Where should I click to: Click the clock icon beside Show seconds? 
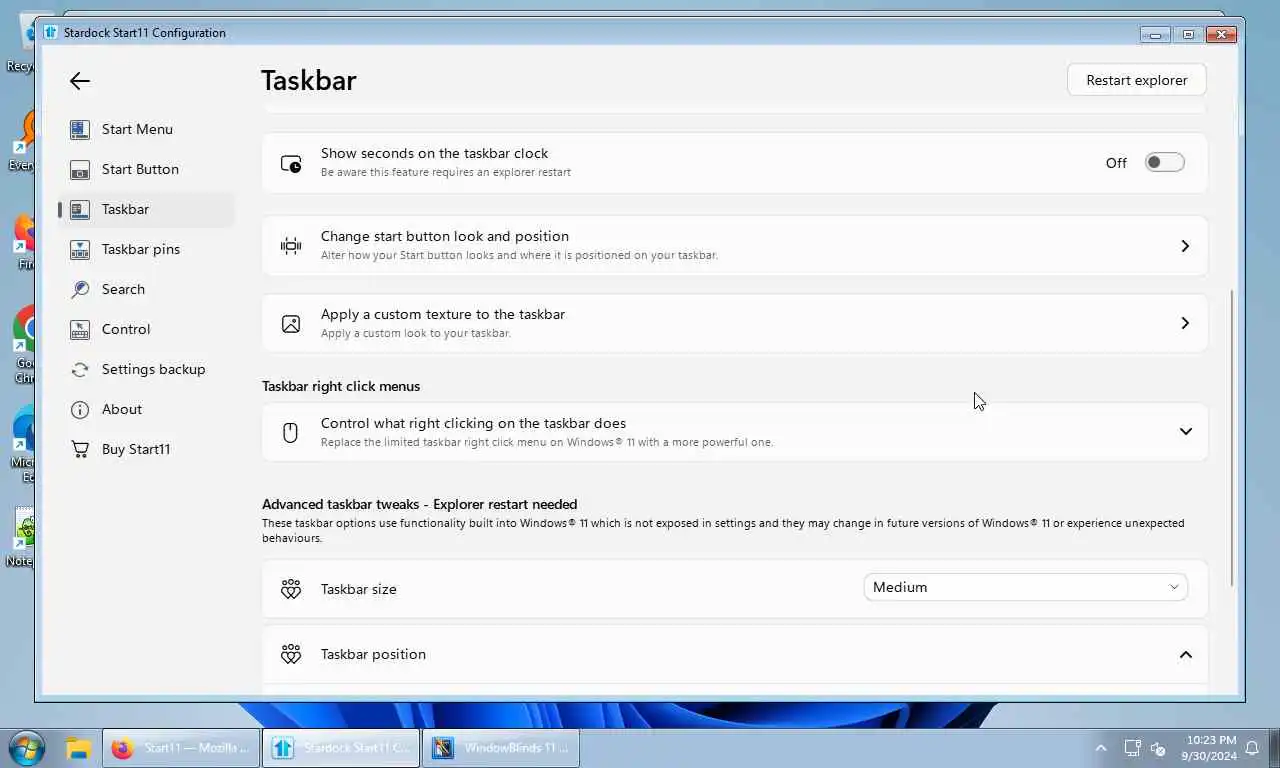click(x=291, y=163)
